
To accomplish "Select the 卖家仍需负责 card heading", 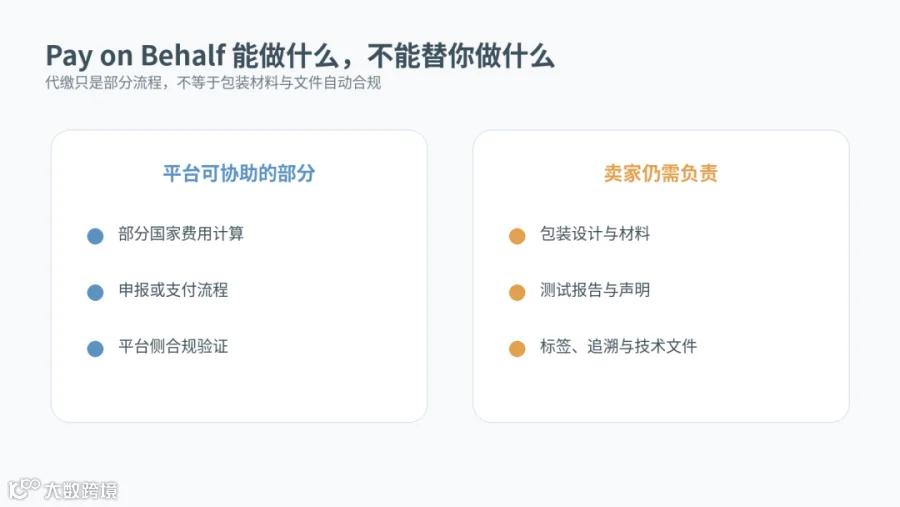I will click(x=661, y=173).
